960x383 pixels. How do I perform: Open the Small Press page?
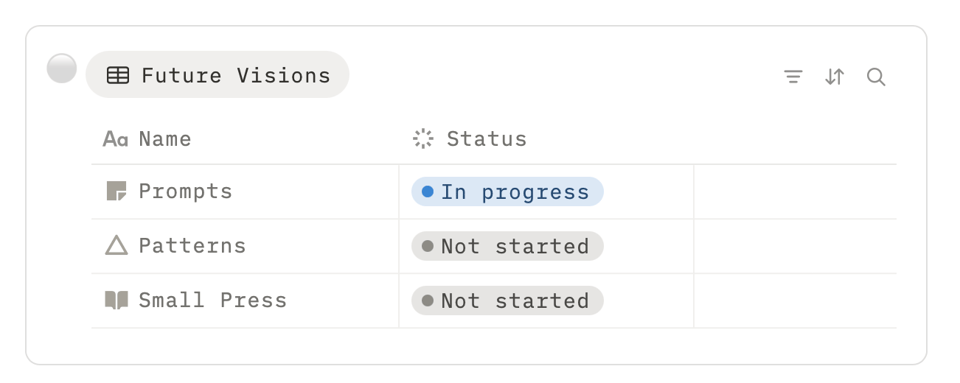pos(212,300)
